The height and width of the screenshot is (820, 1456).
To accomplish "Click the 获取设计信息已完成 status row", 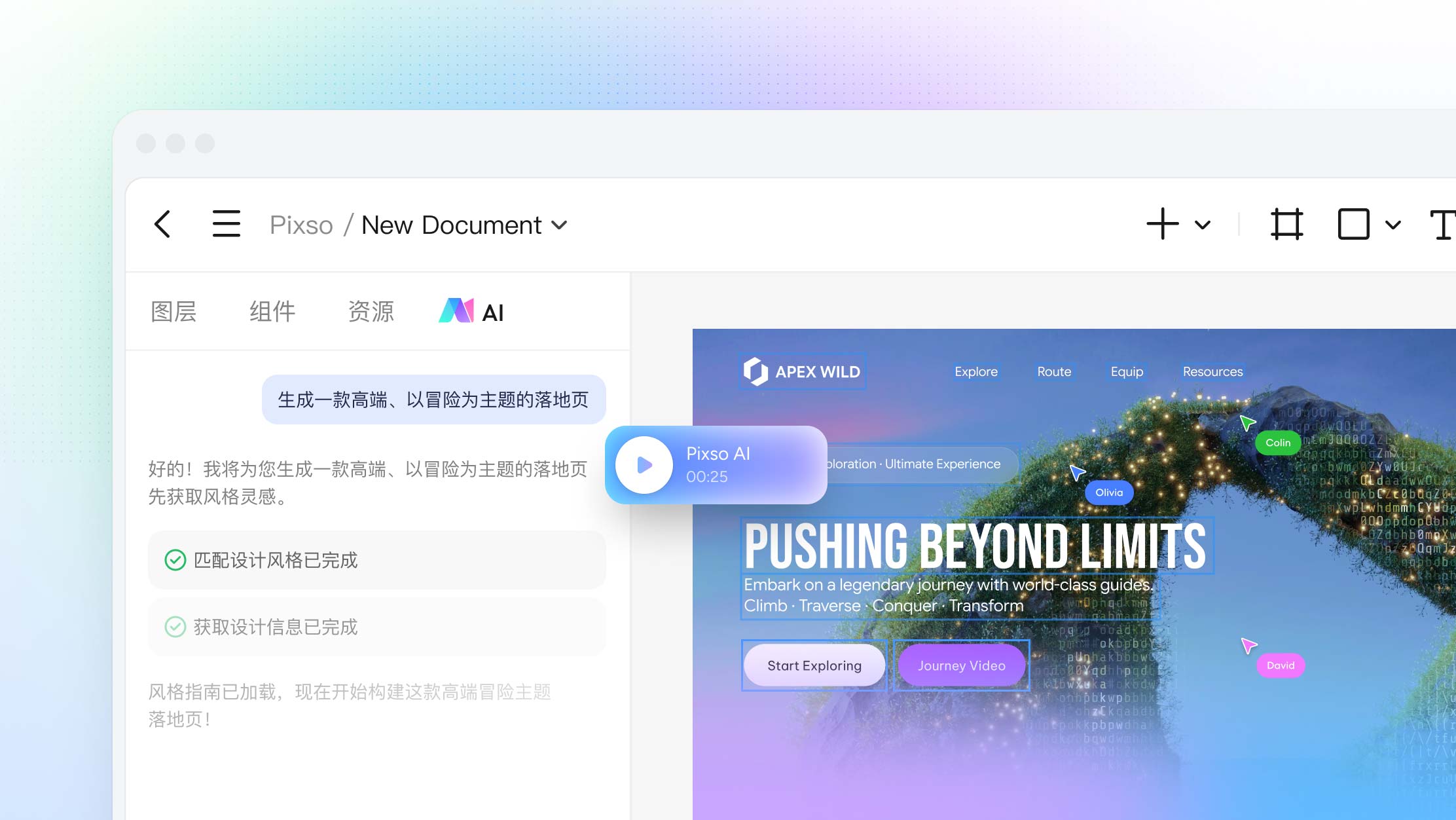I will click(x=377, y=627).
